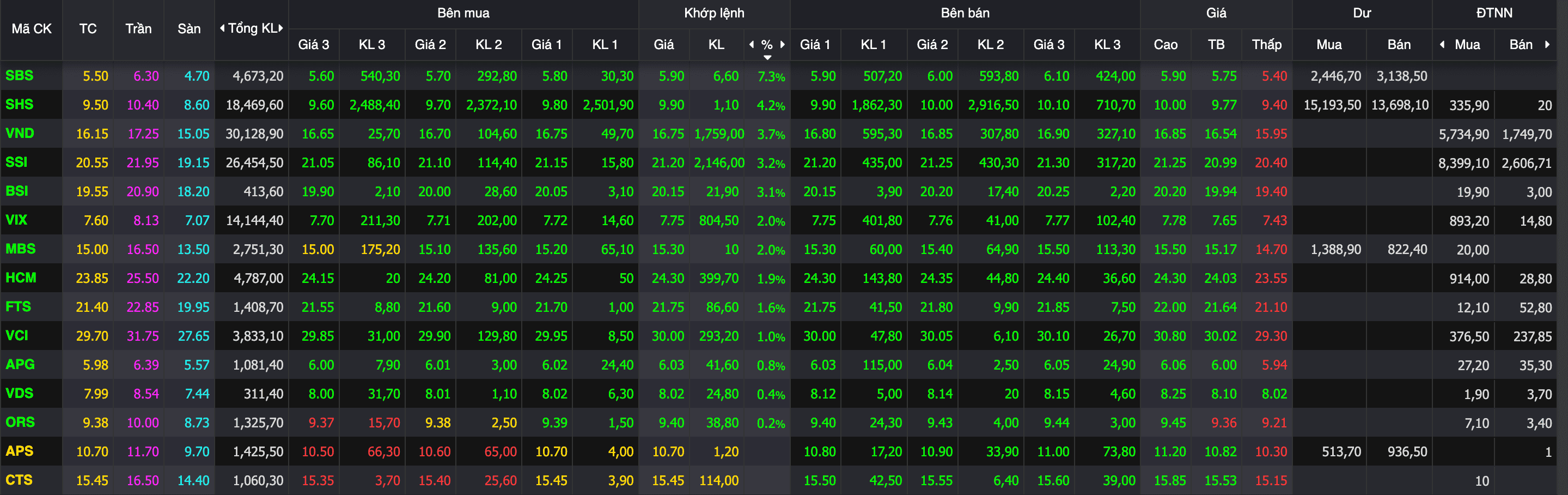Open the SSI ticker symbol
1568x495 pixels.
[16, 162]
